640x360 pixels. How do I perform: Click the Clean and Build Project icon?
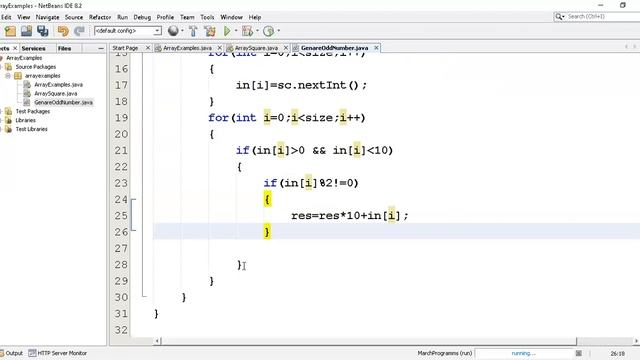pyautogui.click(x=210, y=31)
